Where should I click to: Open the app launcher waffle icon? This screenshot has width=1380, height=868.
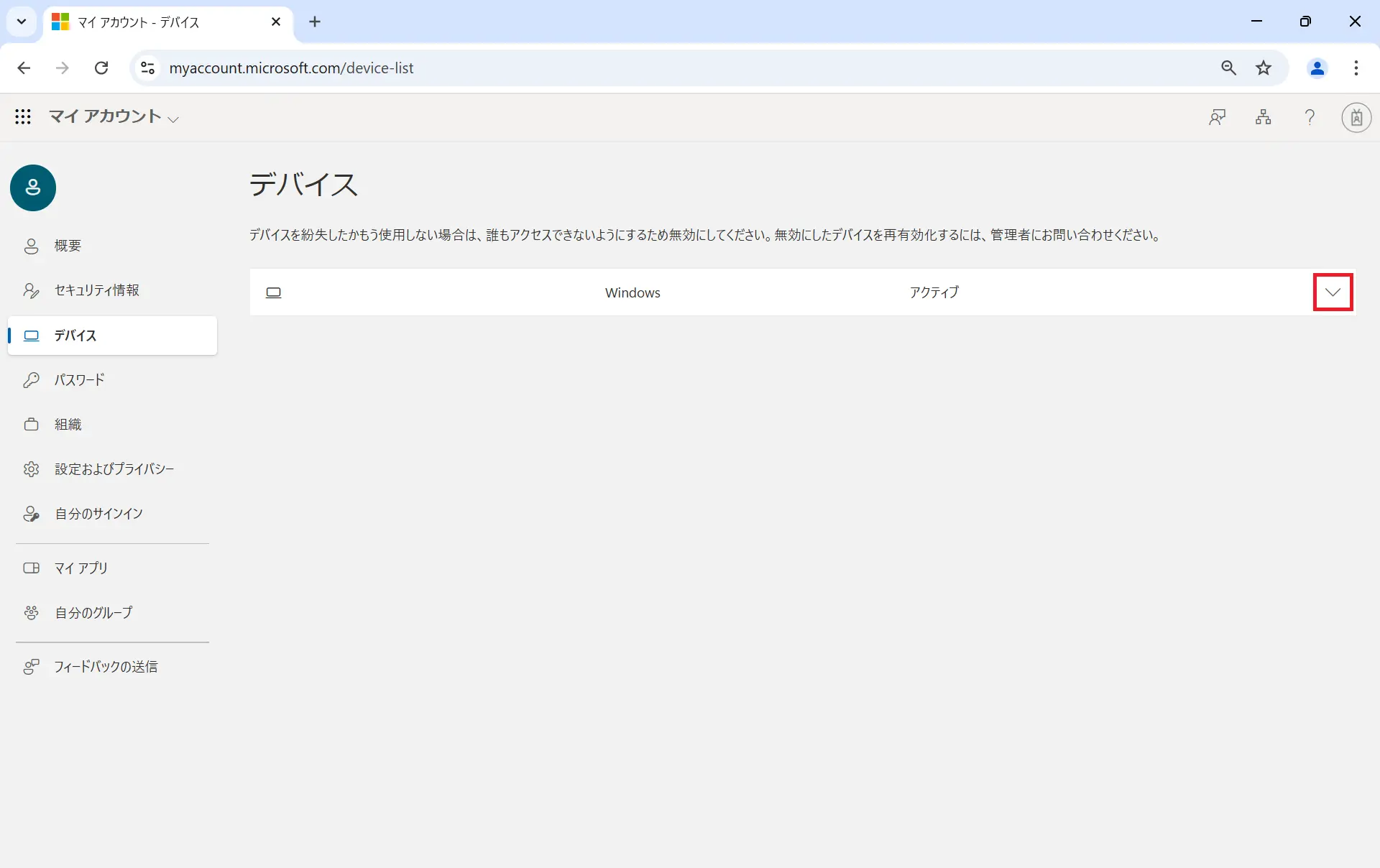23,116
